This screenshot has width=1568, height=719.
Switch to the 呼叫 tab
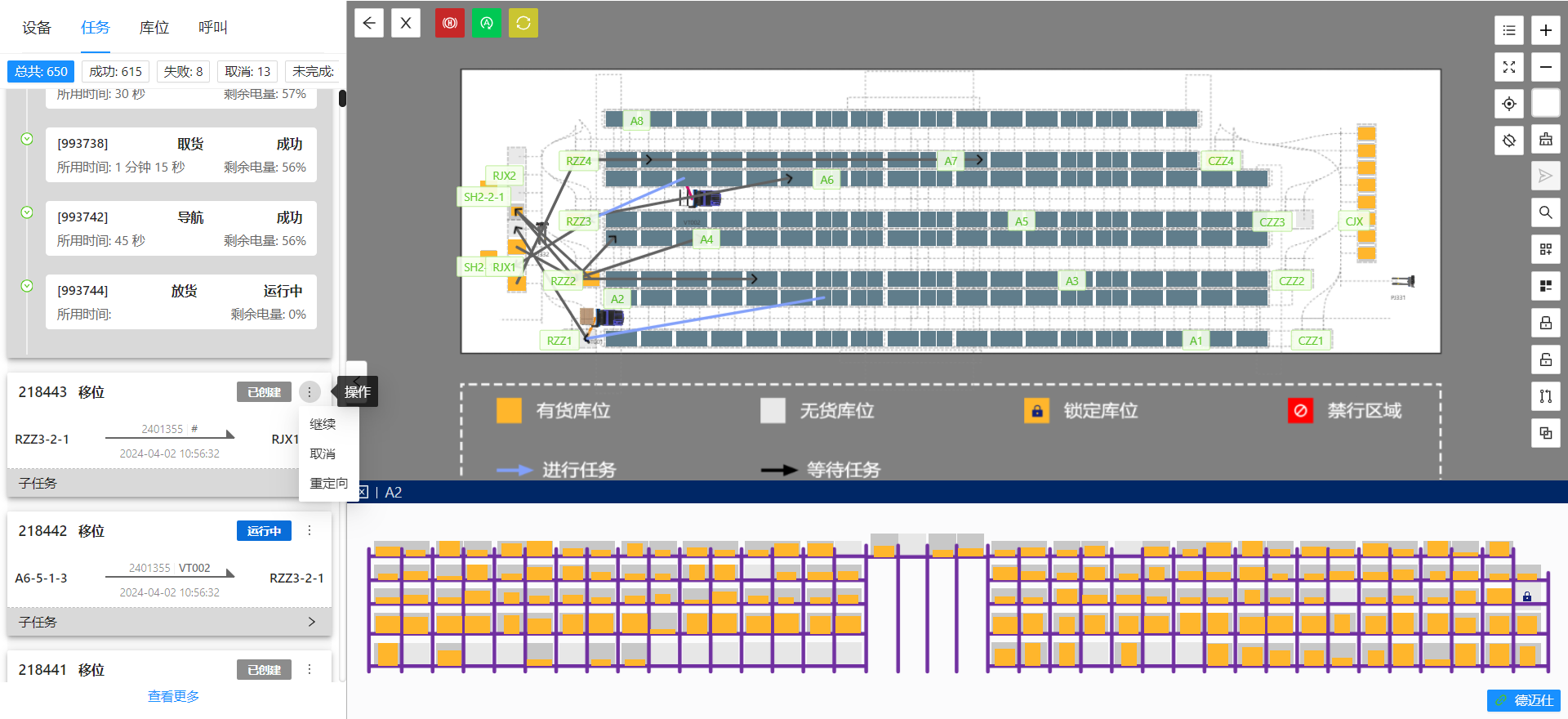coord(213,28)
